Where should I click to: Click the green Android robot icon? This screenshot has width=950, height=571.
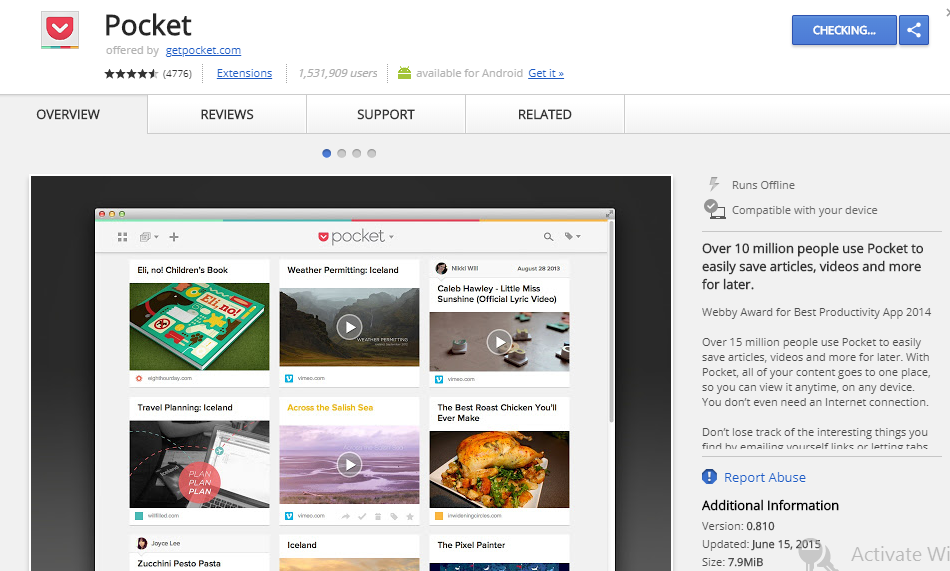point(404,73)
